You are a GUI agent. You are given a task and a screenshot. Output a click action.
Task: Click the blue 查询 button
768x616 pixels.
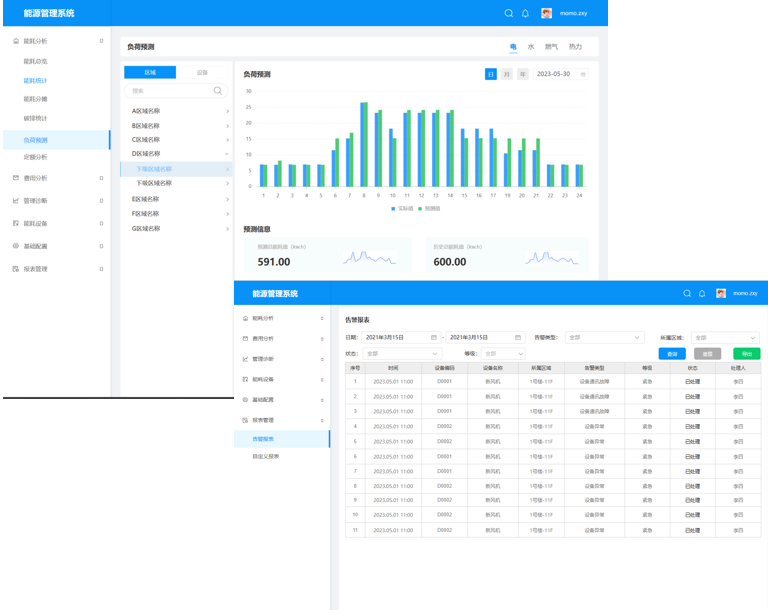click(672, 354)
